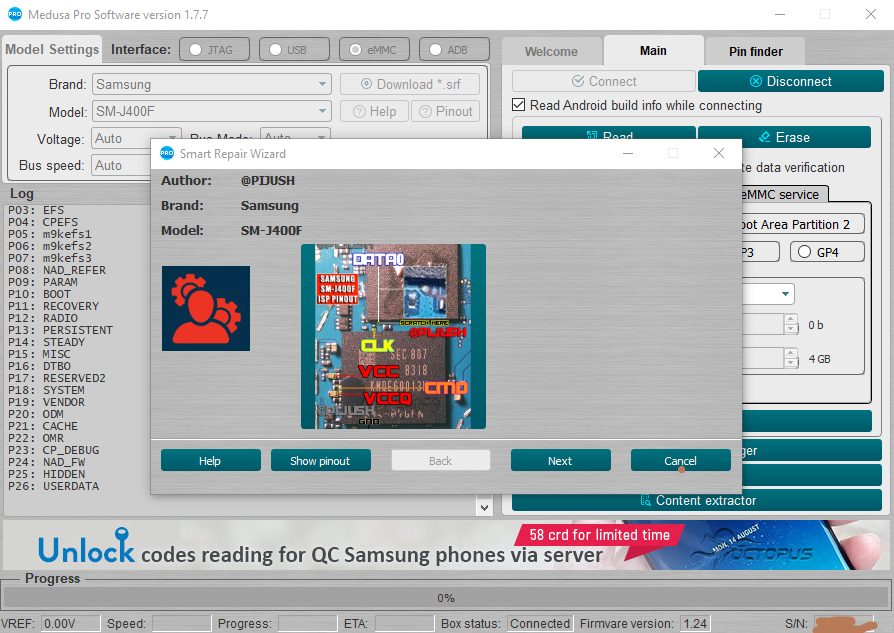Click the ETA field in status bar
The image size is (894, 633).
click(x=404, y=624)
